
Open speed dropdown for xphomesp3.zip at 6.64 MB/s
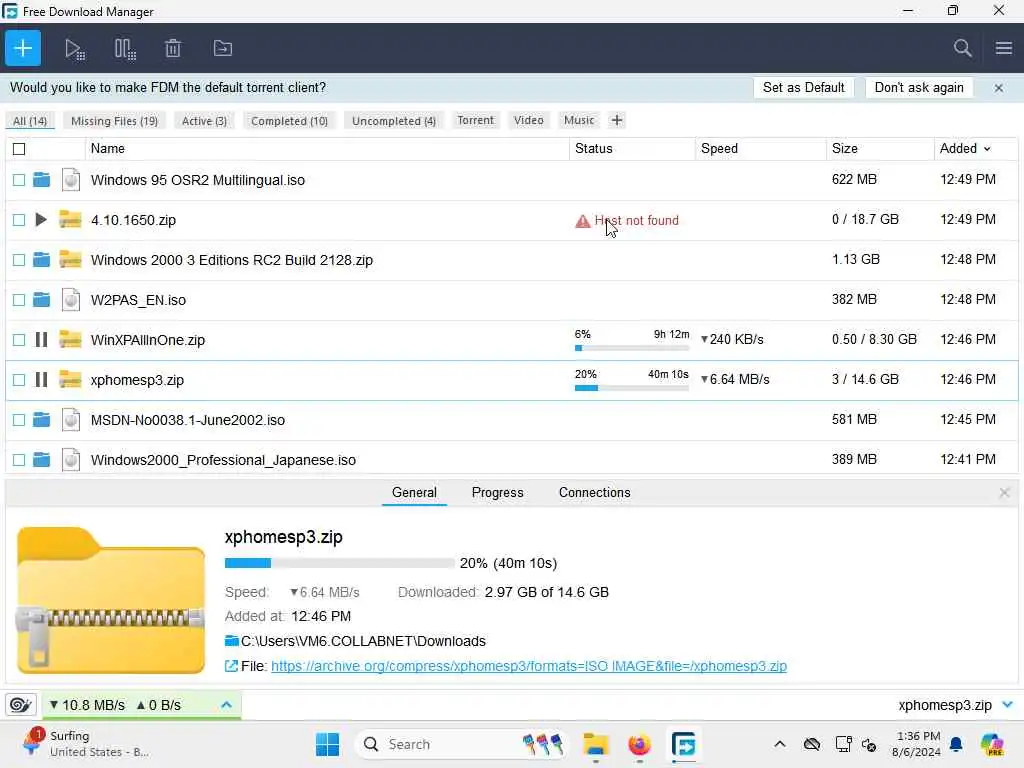pyautogui.click(x=704, y=379)
